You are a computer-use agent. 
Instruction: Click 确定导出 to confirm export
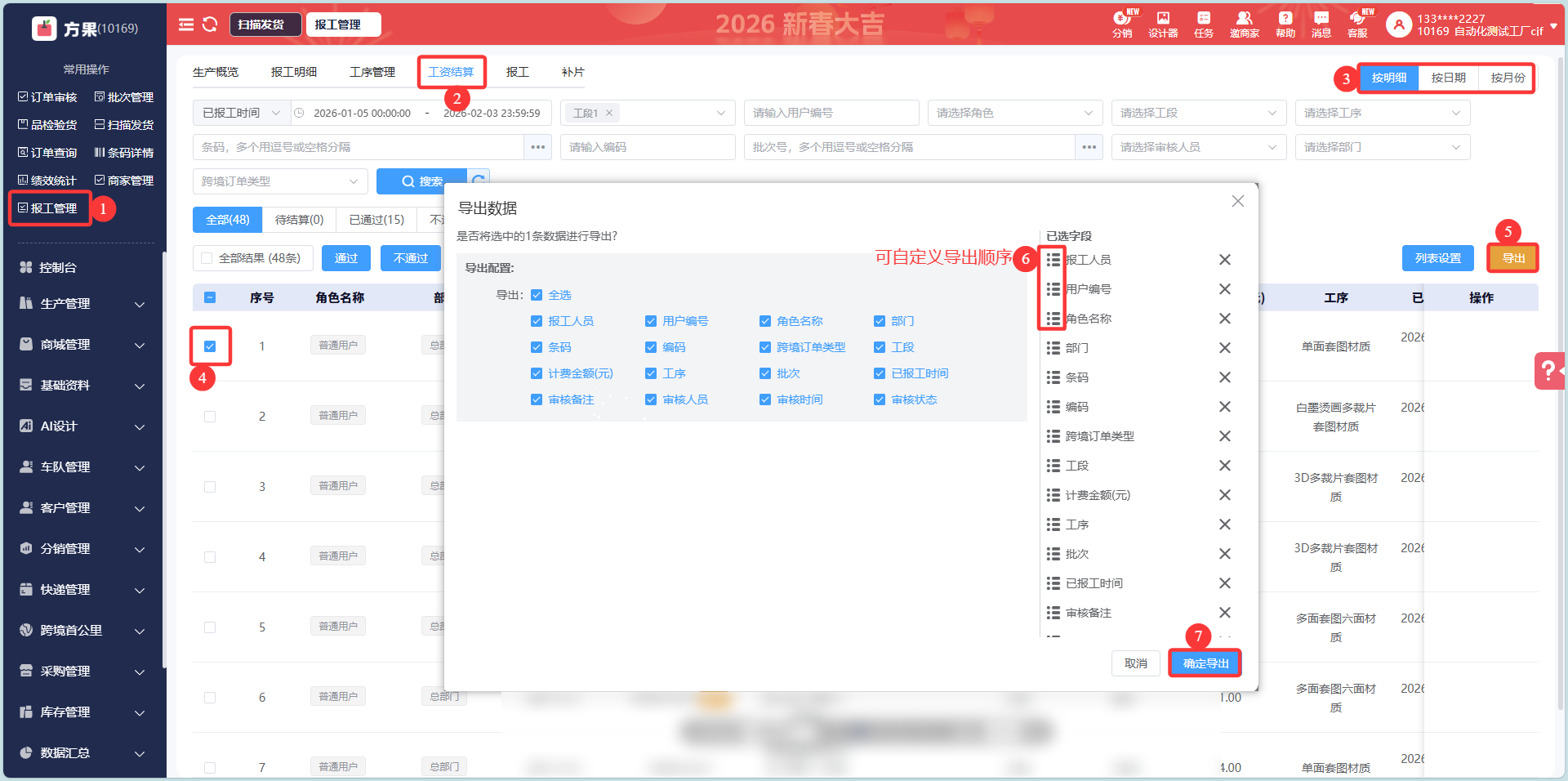[1205, 663]
